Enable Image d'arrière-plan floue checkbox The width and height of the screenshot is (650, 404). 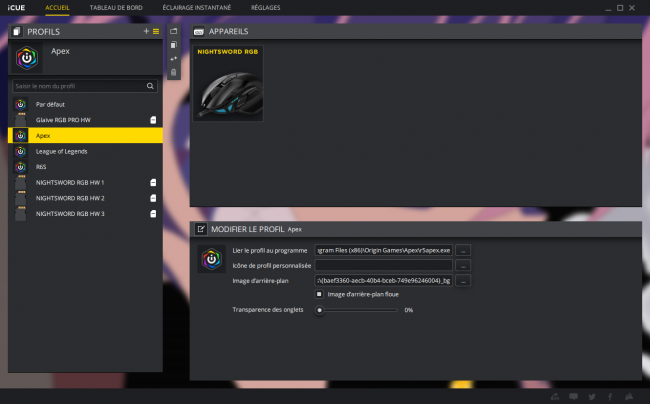pos(319,294)
